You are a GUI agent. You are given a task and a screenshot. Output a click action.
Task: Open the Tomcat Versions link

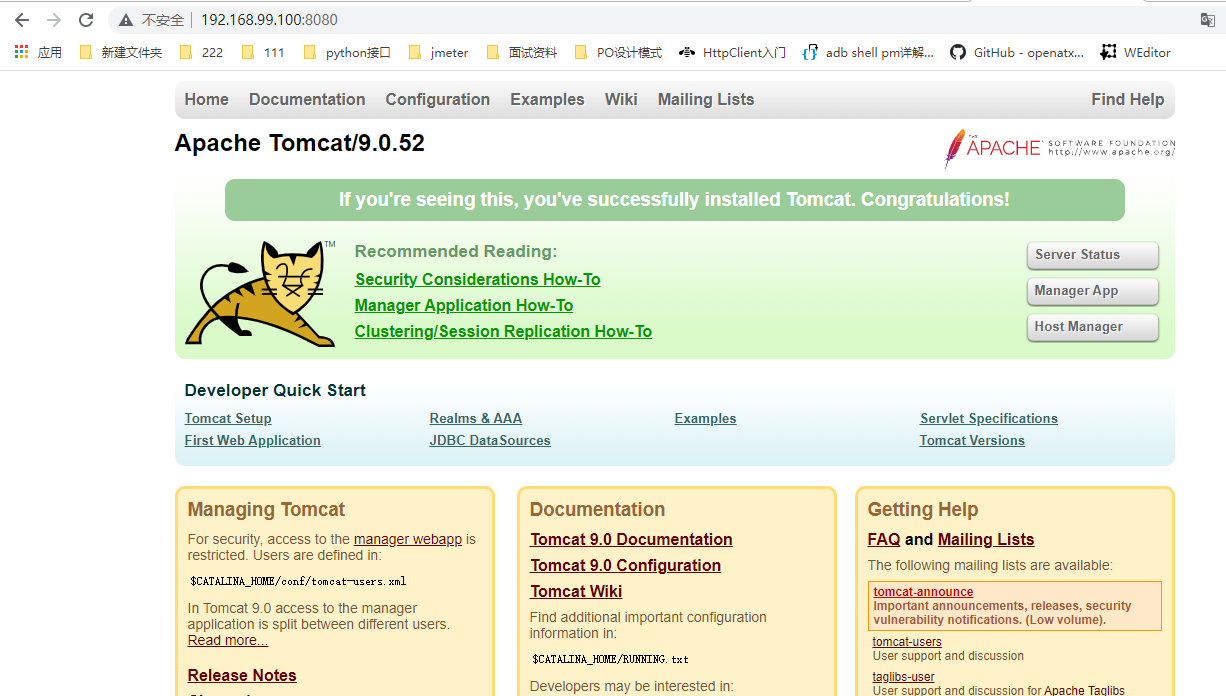tap(972, 441)
